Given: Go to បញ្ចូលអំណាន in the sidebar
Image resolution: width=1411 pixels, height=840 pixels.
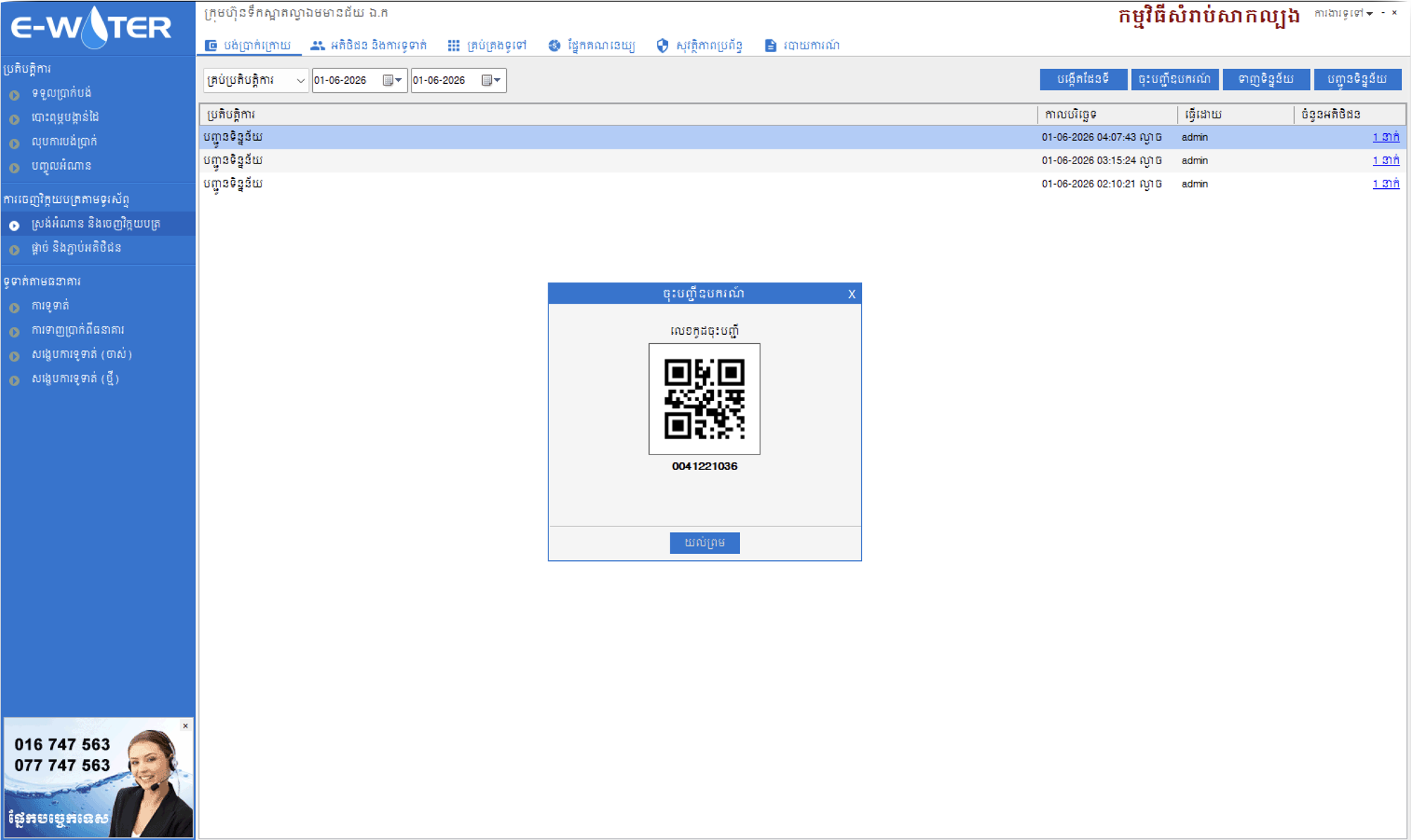Looking at the screenshot, I should (61, 166).
